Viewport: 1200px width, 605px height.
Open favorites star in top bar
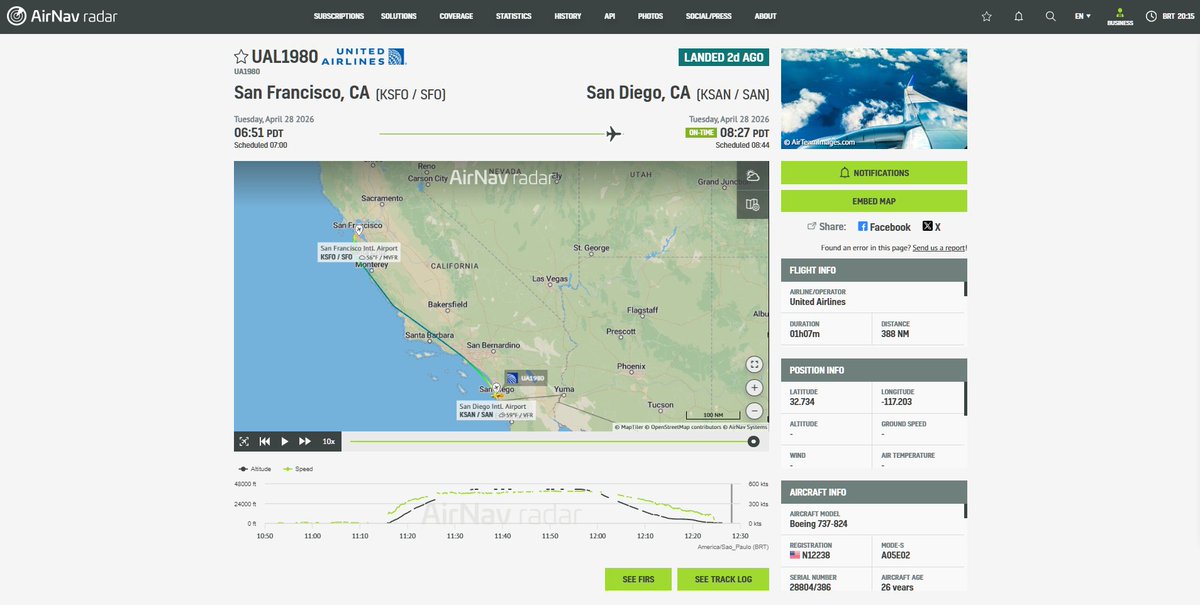(x=987, y=16)
